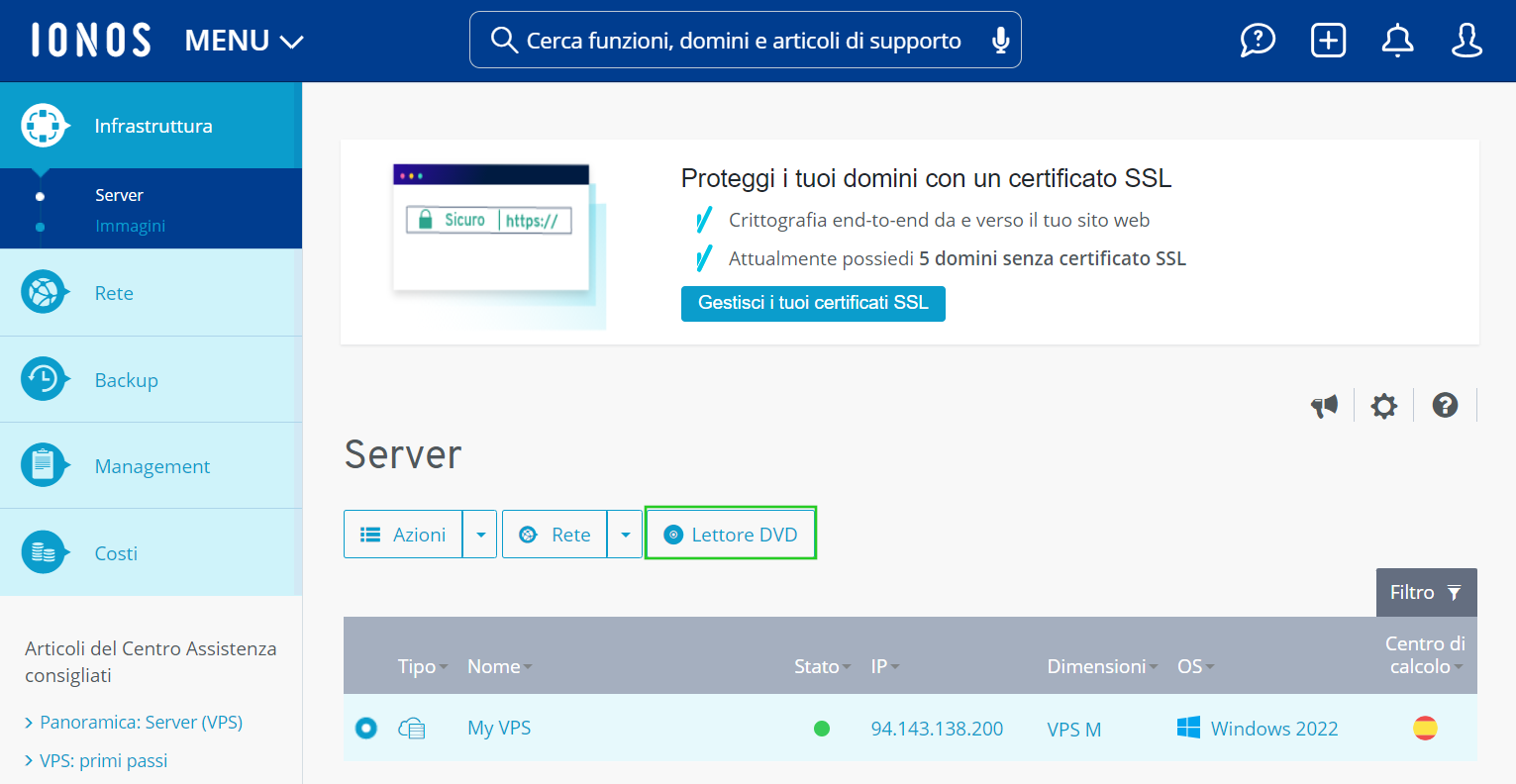
Task: Click the Spain flag data center icon
Action: point(1425,729)
